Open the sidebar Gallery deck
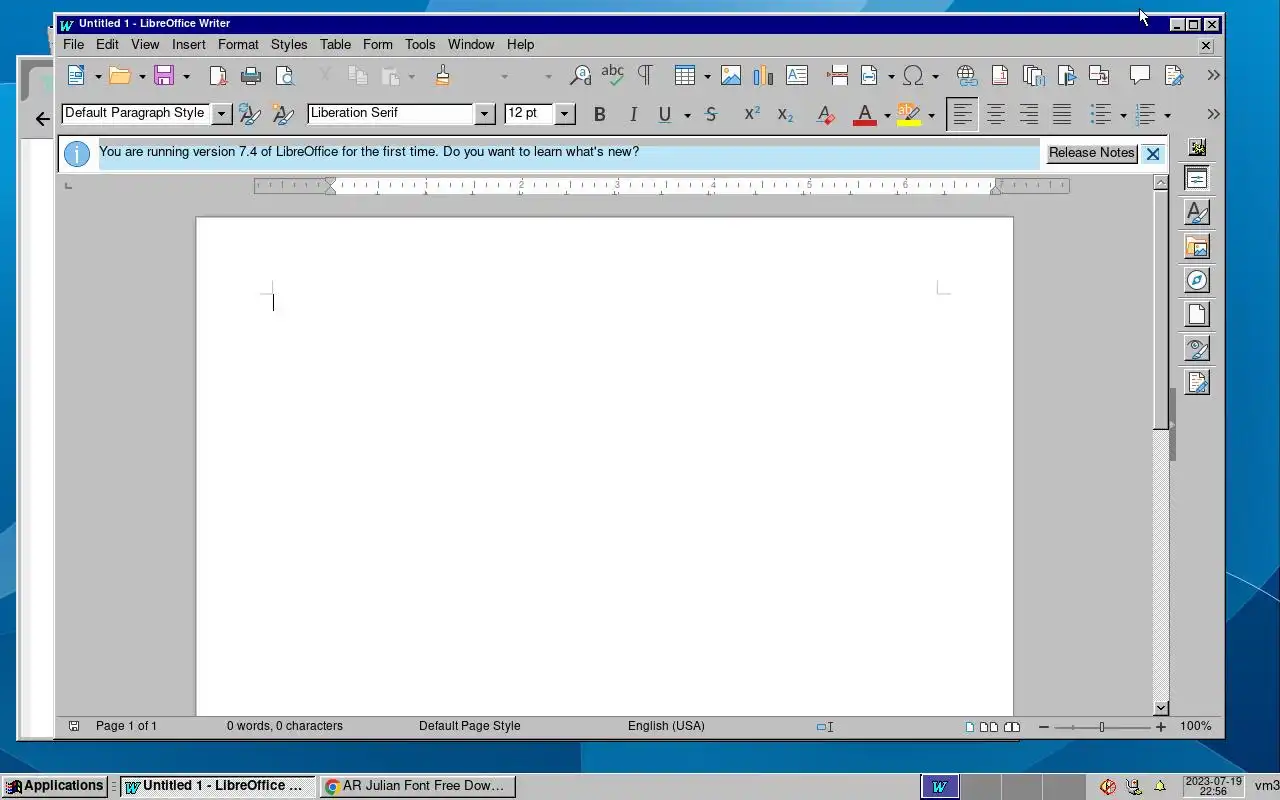Viewport: 1280px width, 800px height. click(1197, 247)
